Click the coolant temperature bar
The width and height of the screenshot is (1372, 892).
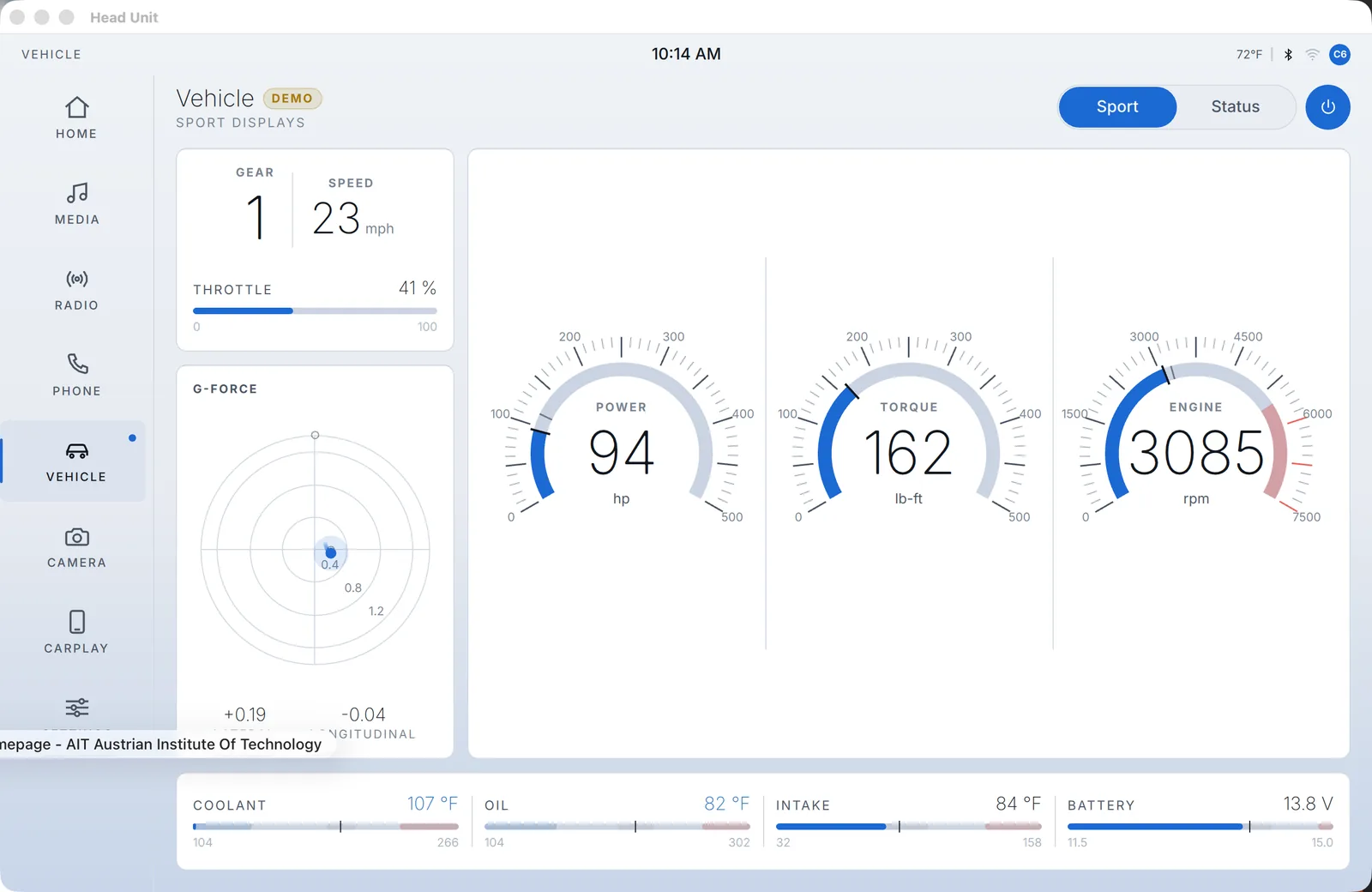(x=326, y=827)
